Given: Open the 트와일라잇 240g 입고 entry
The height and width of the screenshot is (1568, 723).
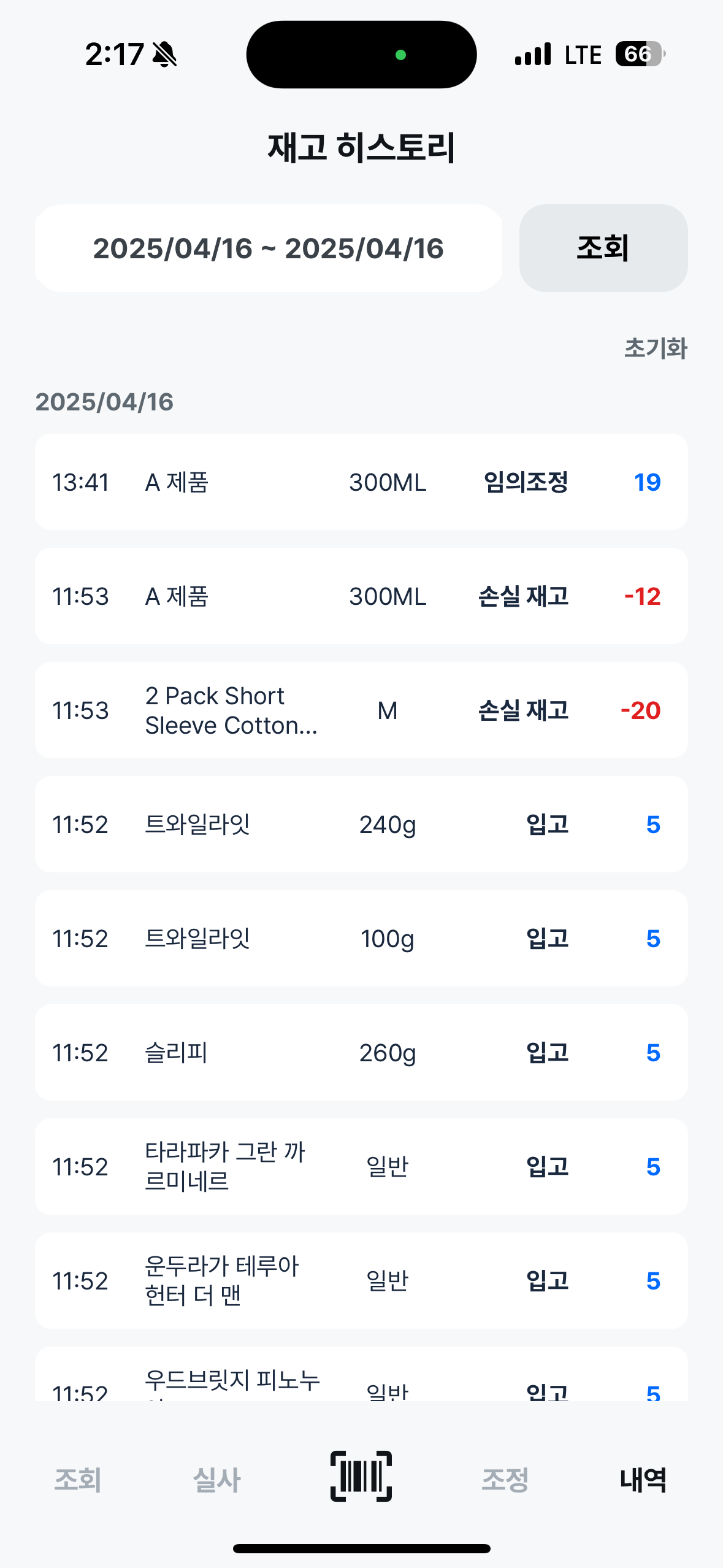Looking at the screenshot, I should (361, 824).
